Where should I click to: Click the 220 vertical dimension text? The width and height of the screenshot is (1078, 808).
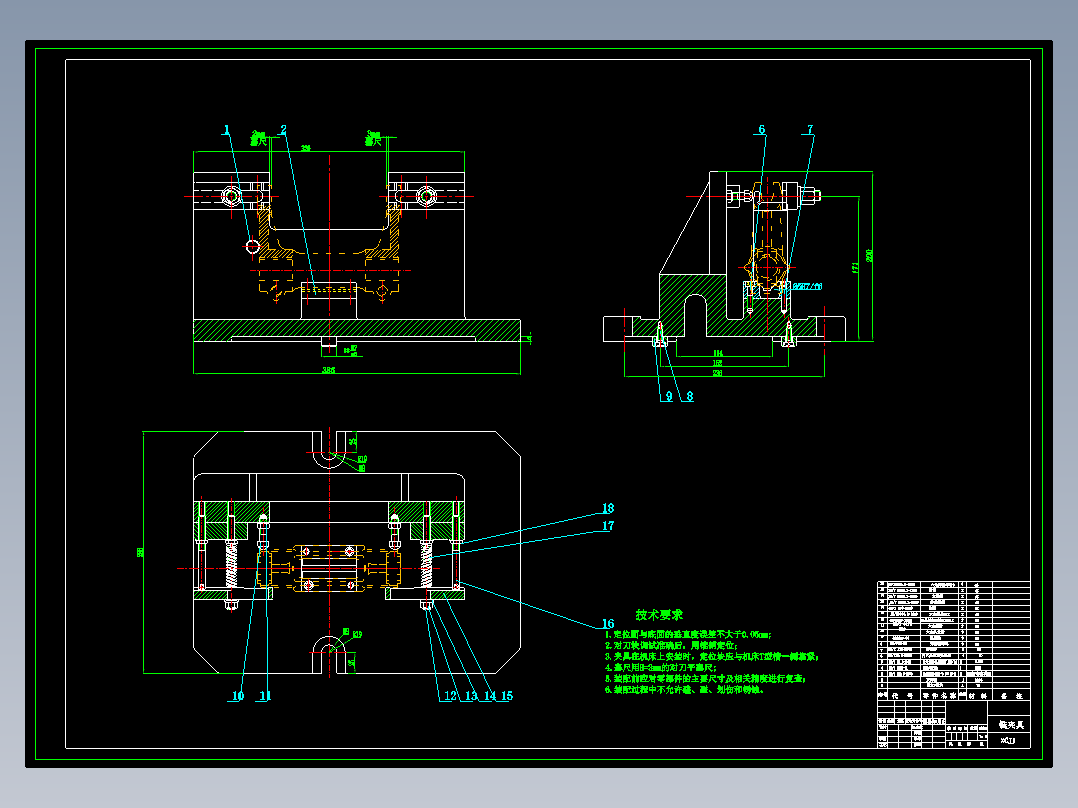coord(869,256)
